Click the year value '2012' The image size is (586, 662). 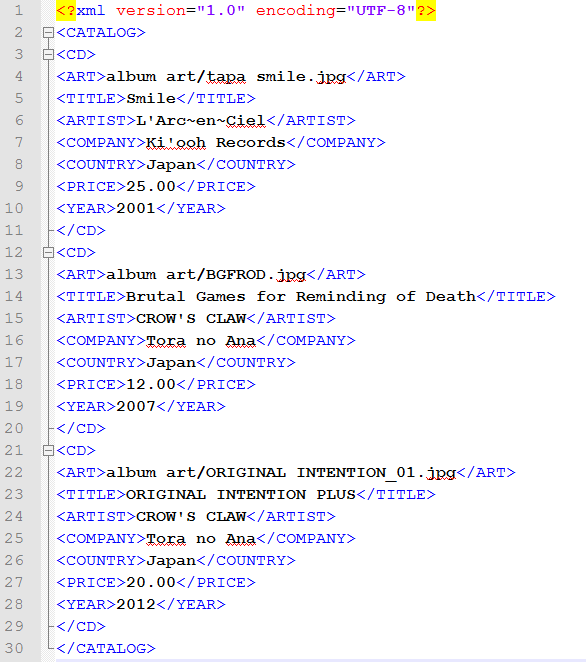click(136, 605)
